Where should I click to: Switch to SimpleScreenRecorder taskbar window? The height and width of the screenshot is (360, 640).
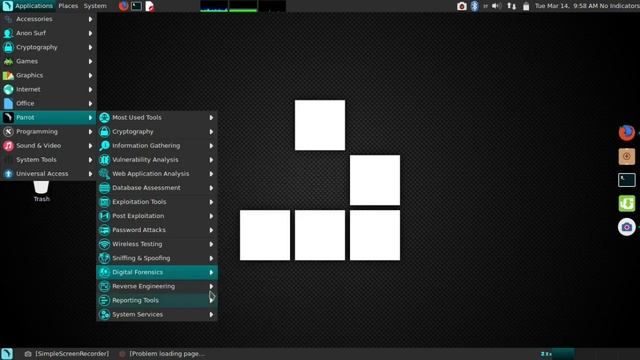coord(67,354)
